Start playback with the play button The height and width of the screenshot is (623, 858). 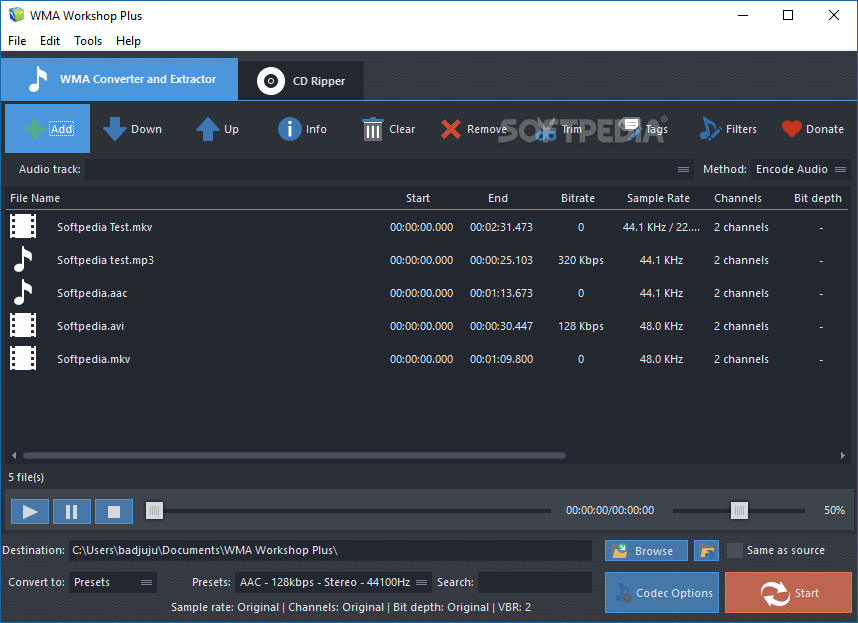tap(30, 511)
